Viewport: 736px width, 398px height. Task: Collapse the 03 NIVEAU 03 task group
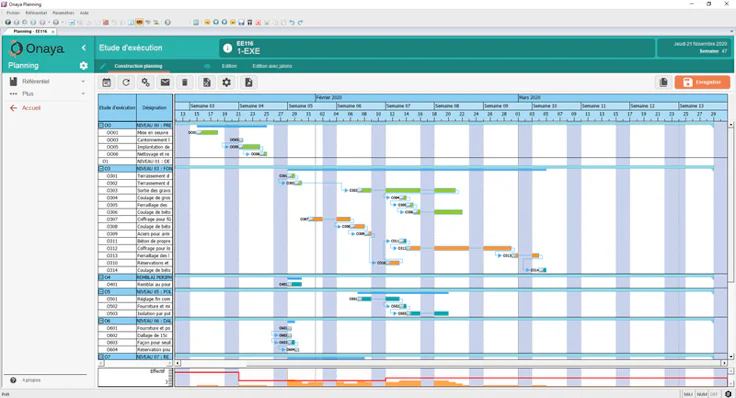click(x=101, y=168)
